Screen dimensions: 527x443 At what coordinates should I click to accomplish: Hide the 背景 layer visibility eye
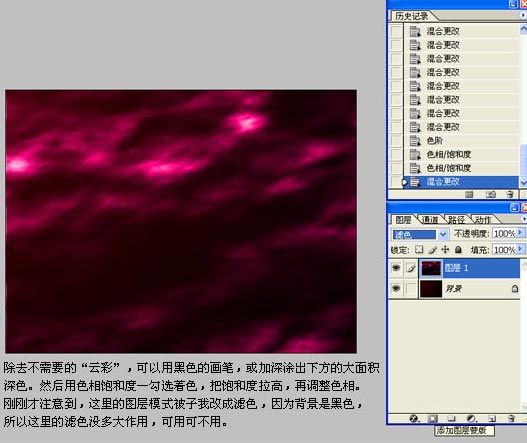pos(396,288)
